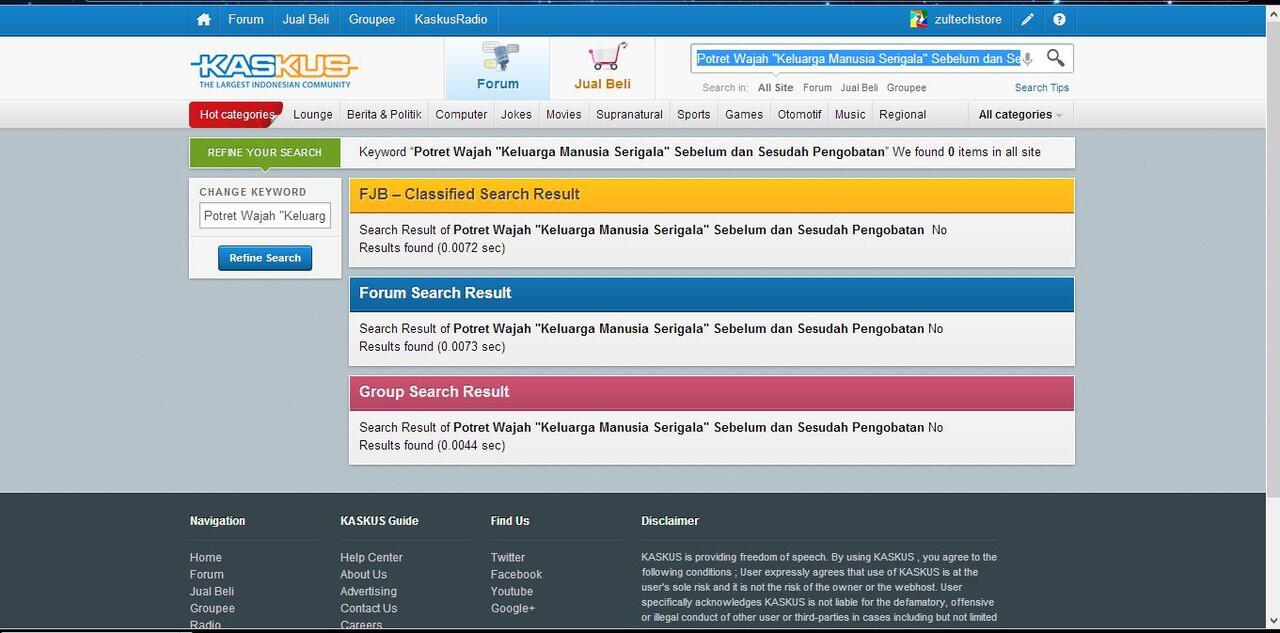Open the Supranatural category
The height and width of the screenshot is (633, 1280).
(629, 115)
